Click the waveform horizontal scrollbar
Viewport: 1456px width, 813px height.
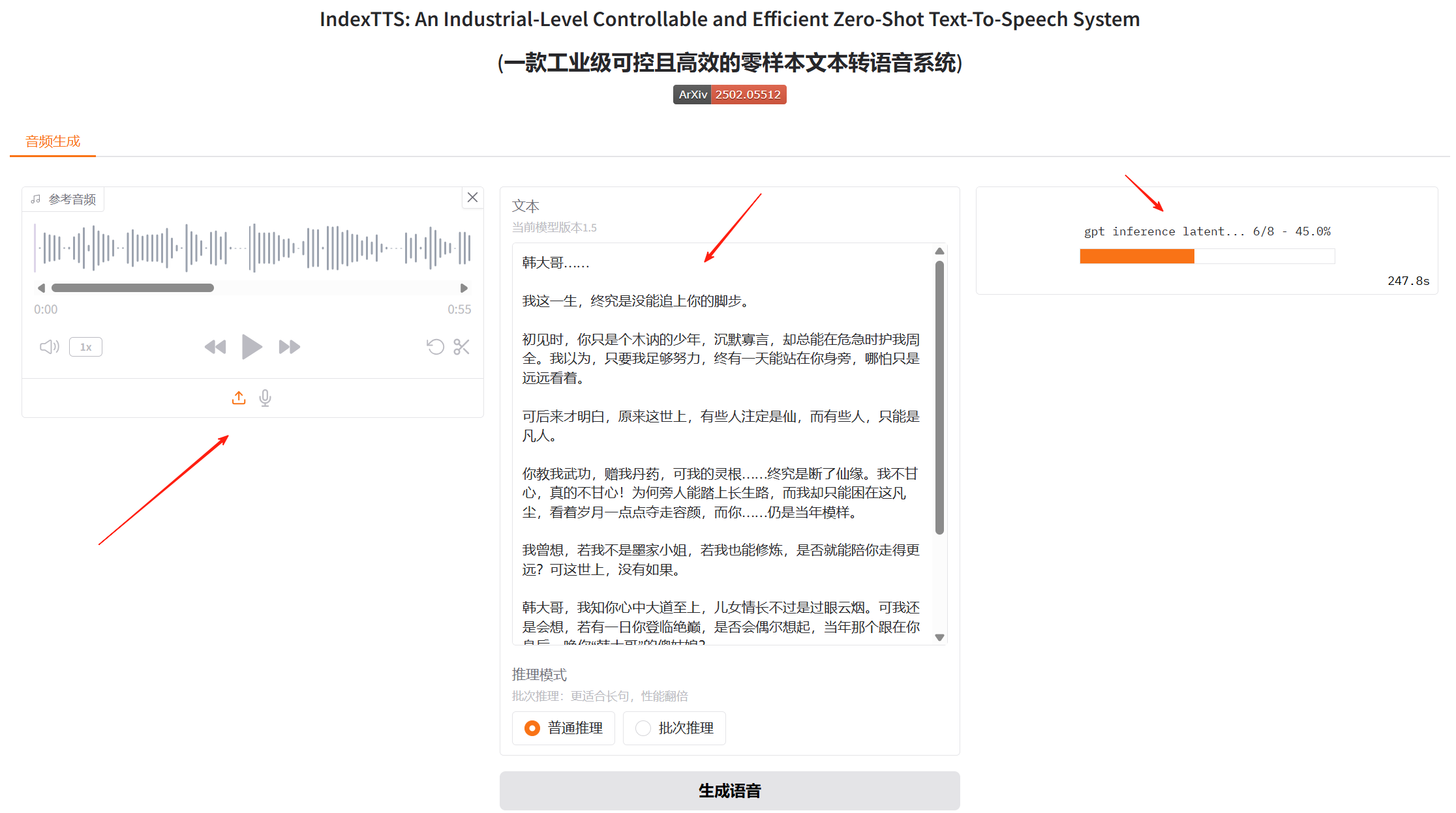click(132, 288)
